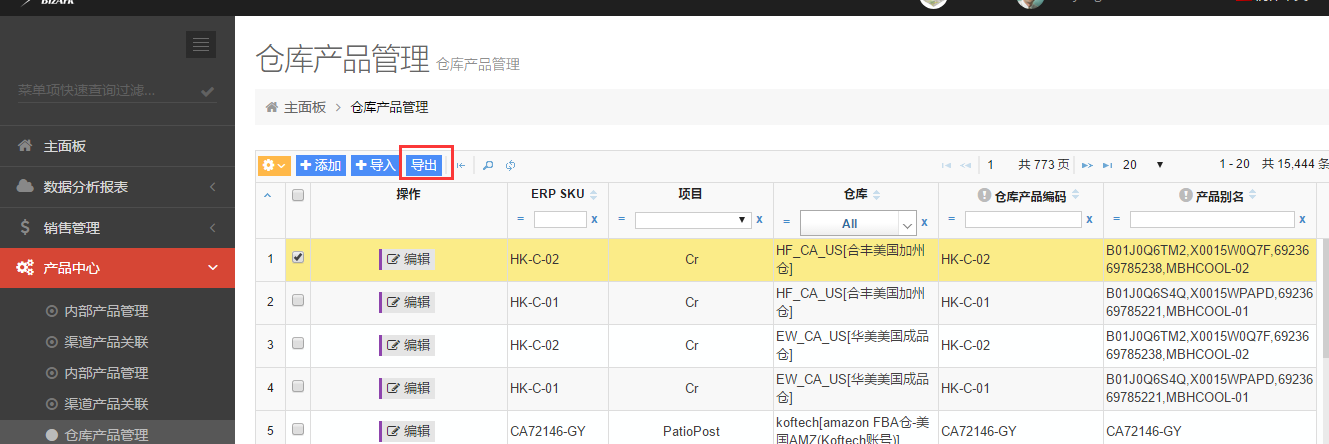Go to next page of the grid
Screen dimensions: 1329x444
pyautogui.click(x=1087, y=165)
